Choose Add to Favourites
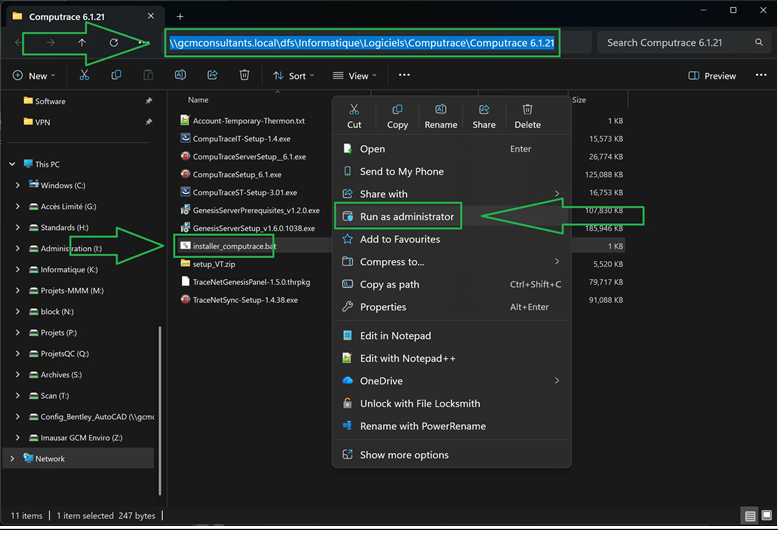 point(451,239)
